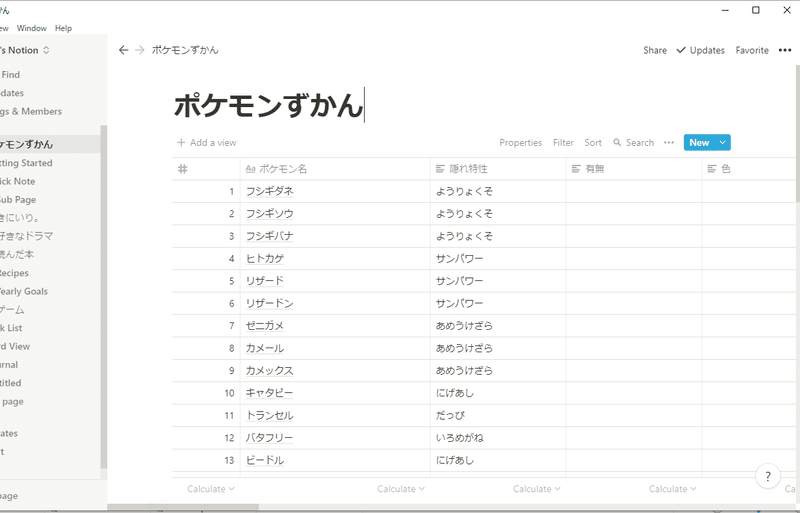Click the page vertical scrollbar on the right

pyautogui.click(x=797, y=133)
